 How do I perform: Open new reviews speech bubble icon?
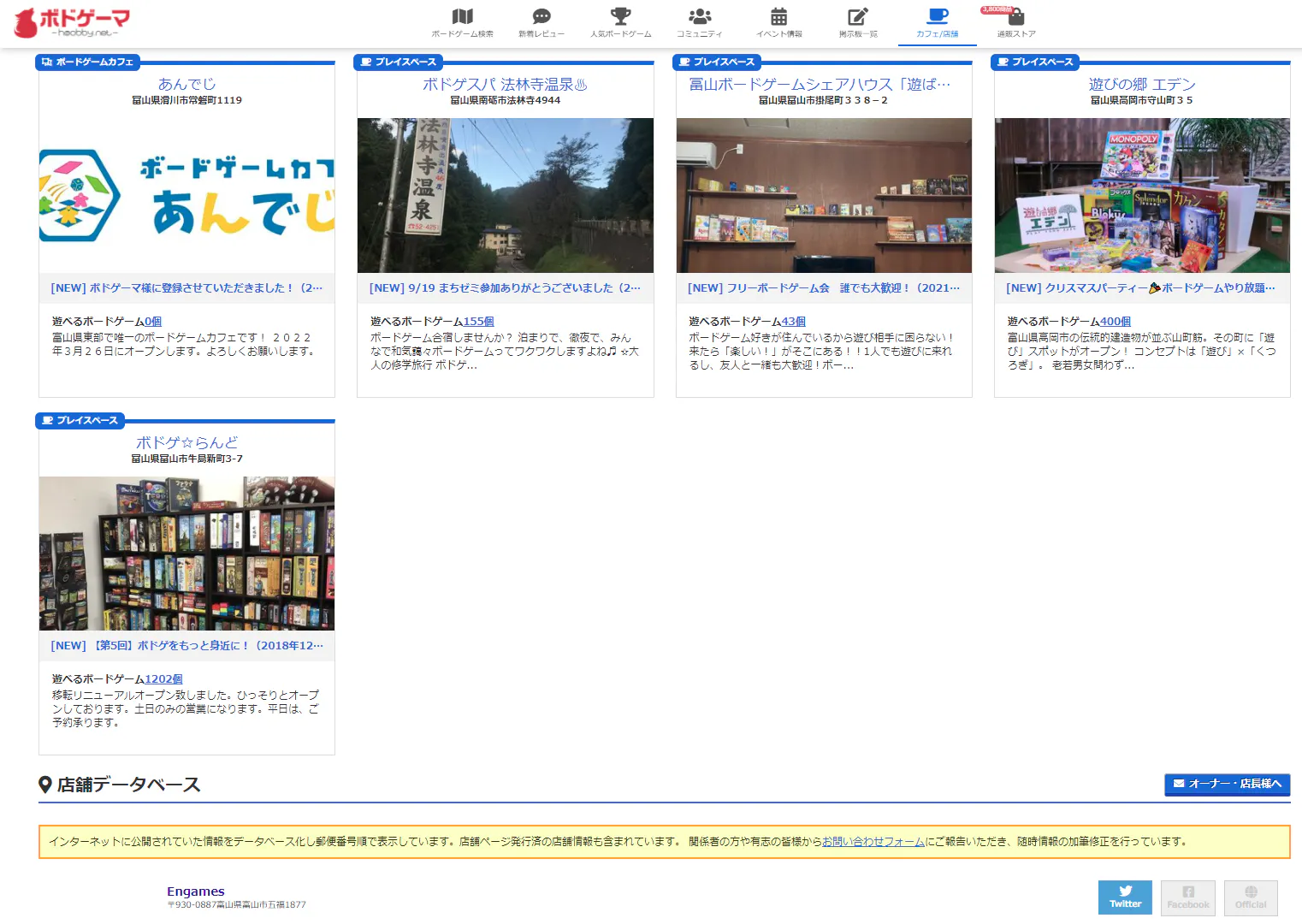click(x=541, y=17)
